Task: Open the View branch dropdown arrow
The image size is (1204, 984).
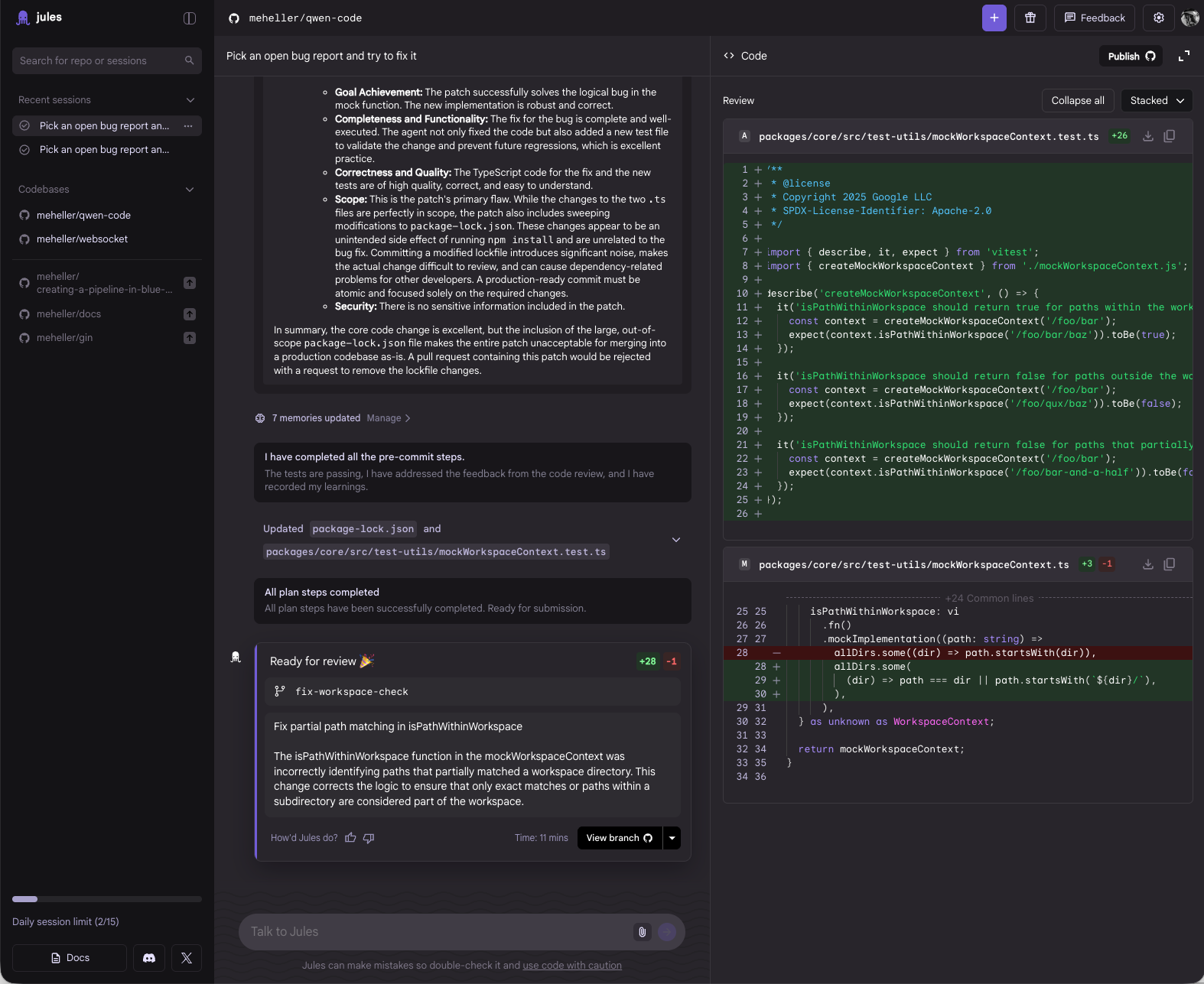Action: [x=672, y=838]
